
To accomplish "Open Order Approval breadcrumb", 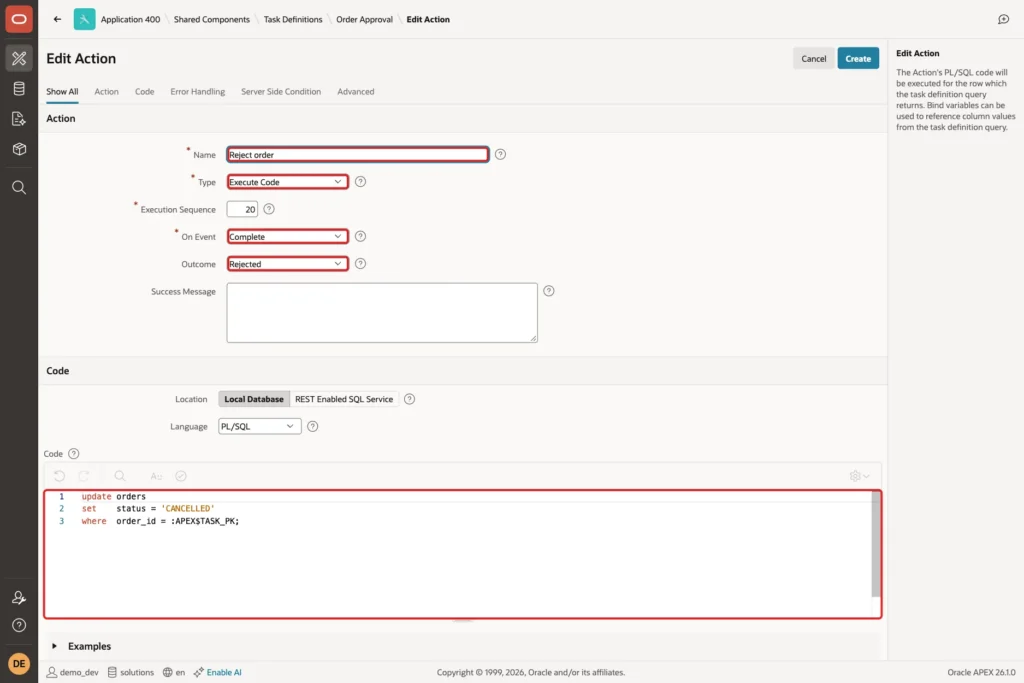I will tap(364, 19).
